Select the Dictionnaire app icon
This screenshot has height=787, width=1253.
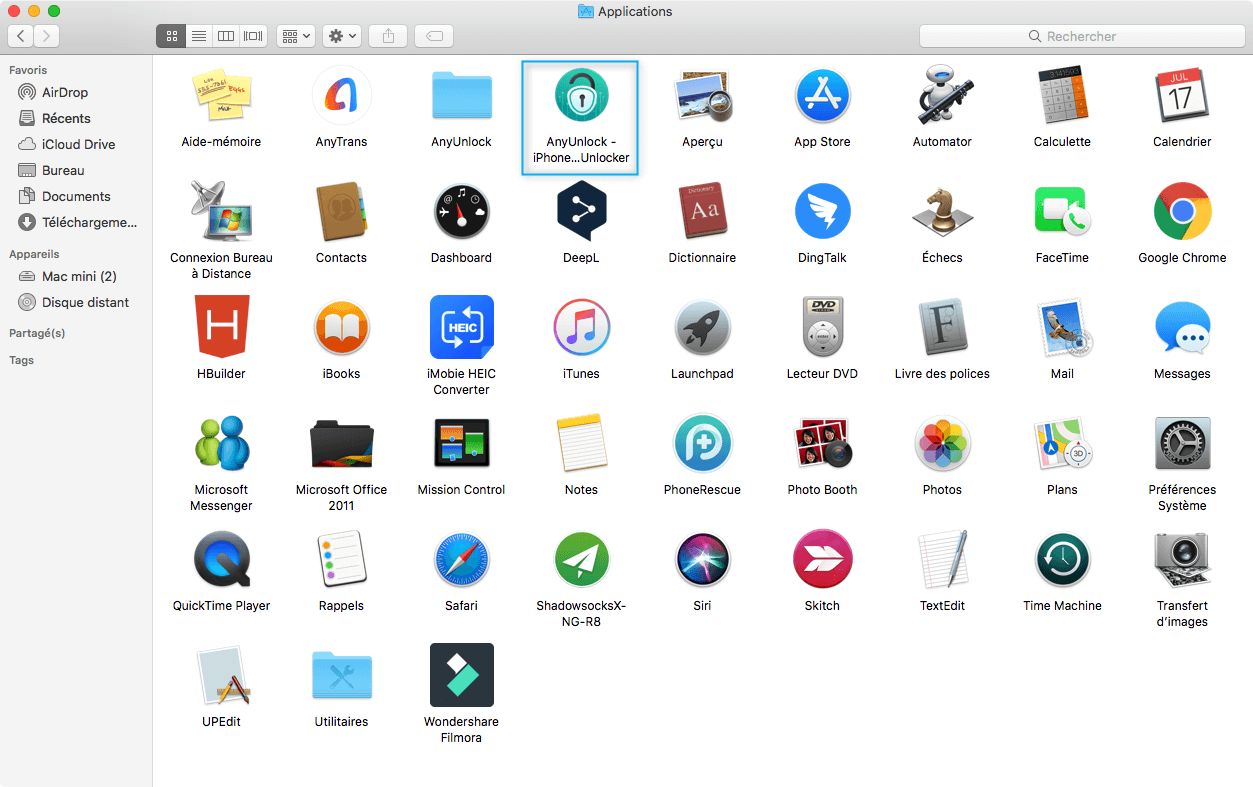[702, 211]
